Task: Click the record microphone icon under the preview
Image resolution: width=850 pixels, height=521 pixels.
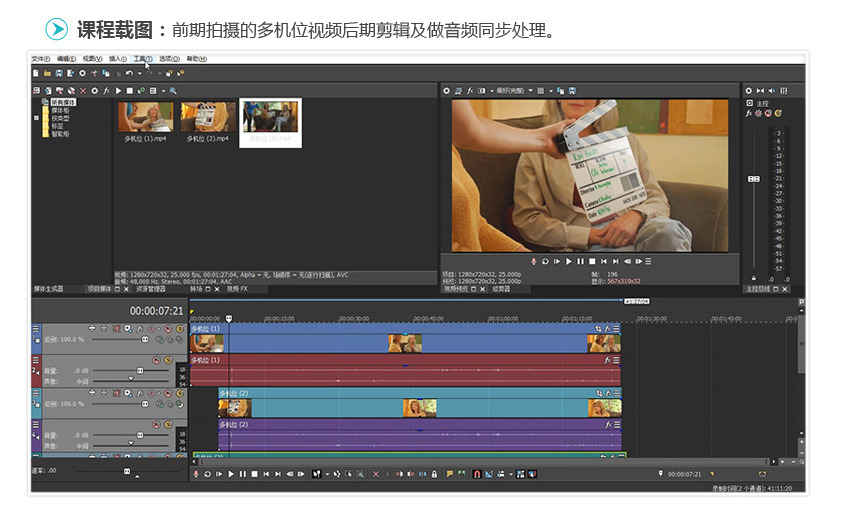Action: click(x=533, y=261)
